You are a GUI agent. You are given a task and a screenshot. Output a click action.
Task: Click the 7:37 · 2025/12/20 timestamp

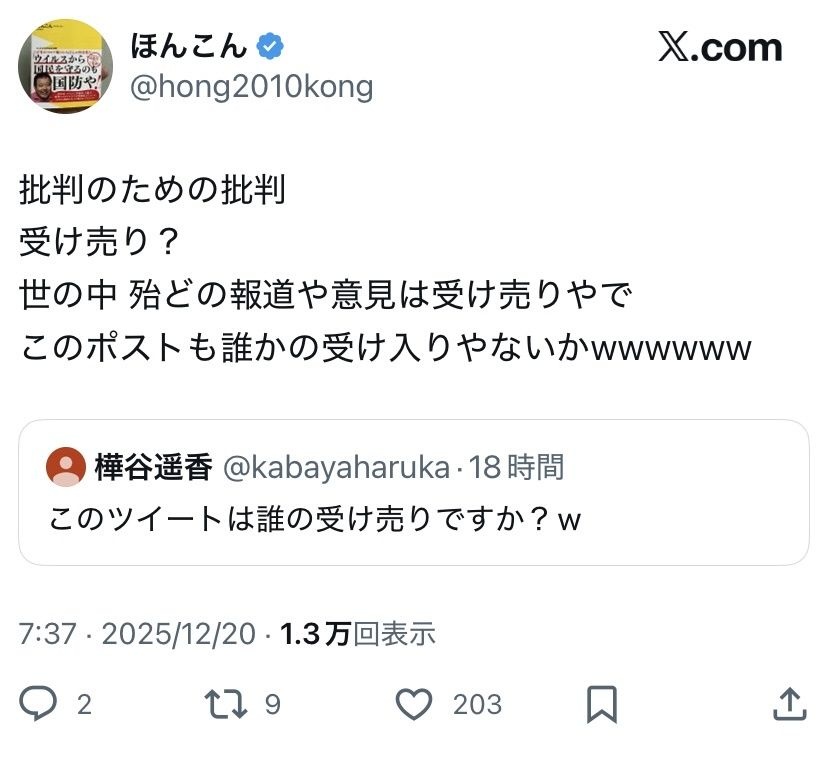click(x=138, y=633)
